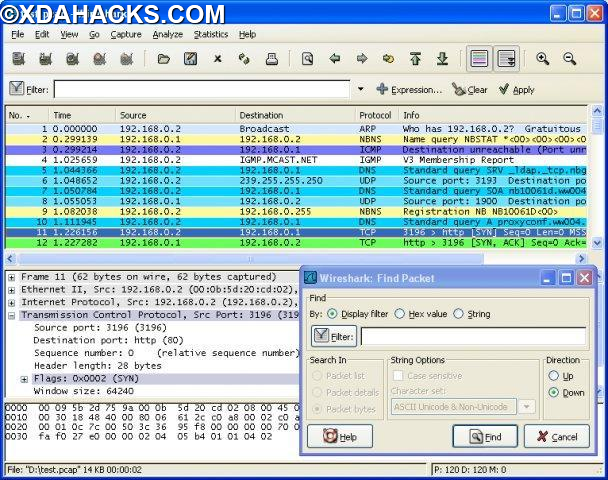Go back in packet history

tap(335, 59)
